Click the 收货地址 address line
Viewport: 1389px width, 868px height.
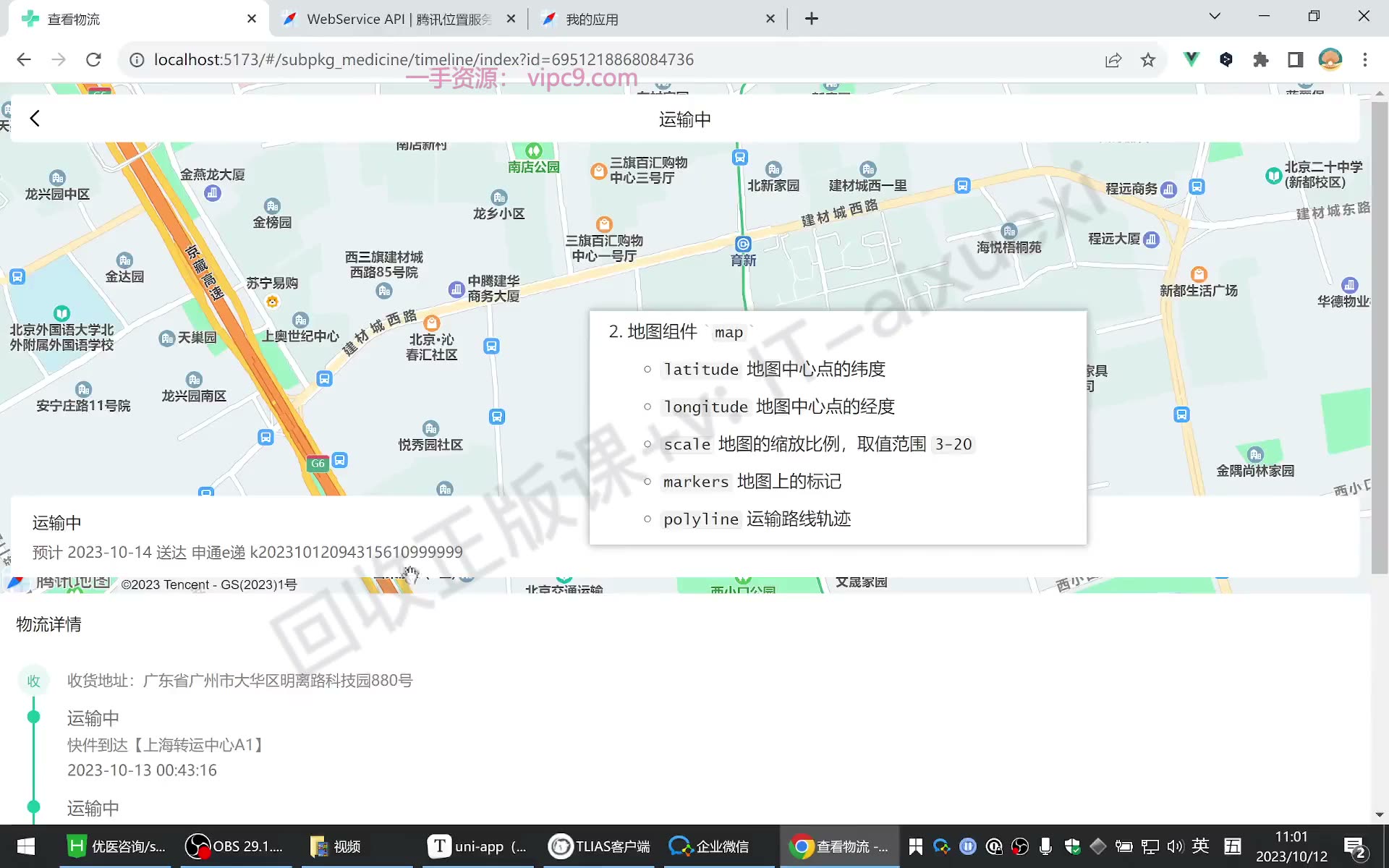tap(240, 681)
